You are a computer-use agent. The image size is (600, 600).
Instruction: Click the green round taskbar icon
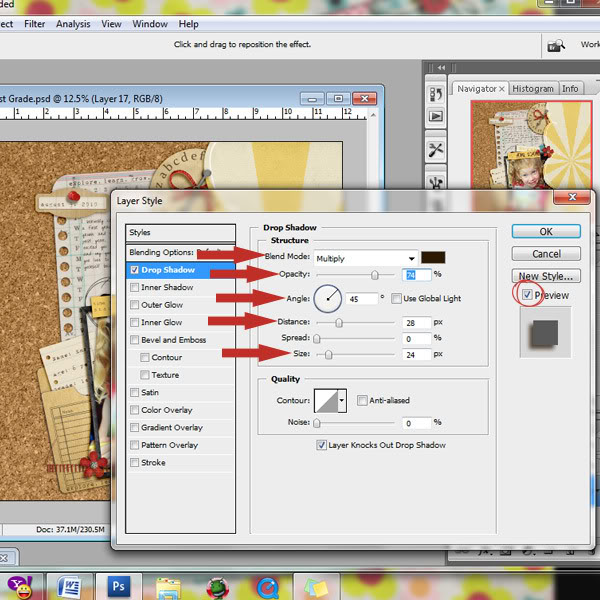(x=218, y=588)
